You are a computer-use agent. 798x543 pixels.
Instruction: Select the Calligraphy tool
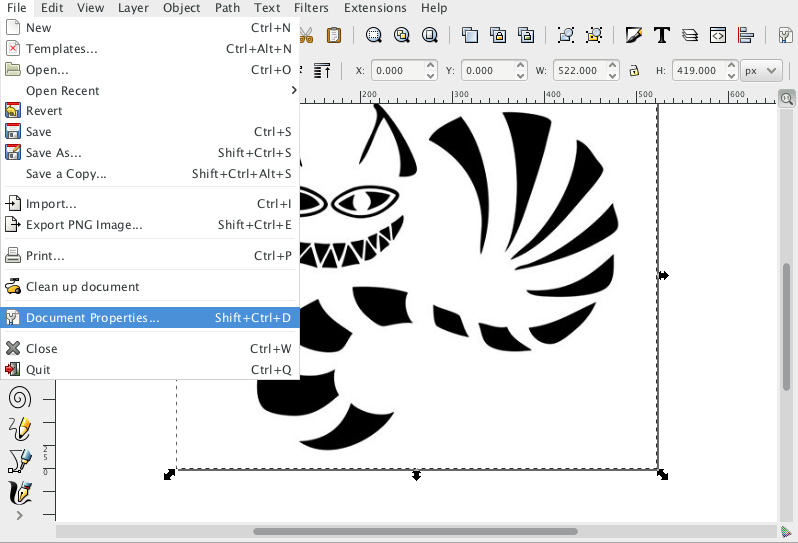pyautogui.click(x=20, y=492)
